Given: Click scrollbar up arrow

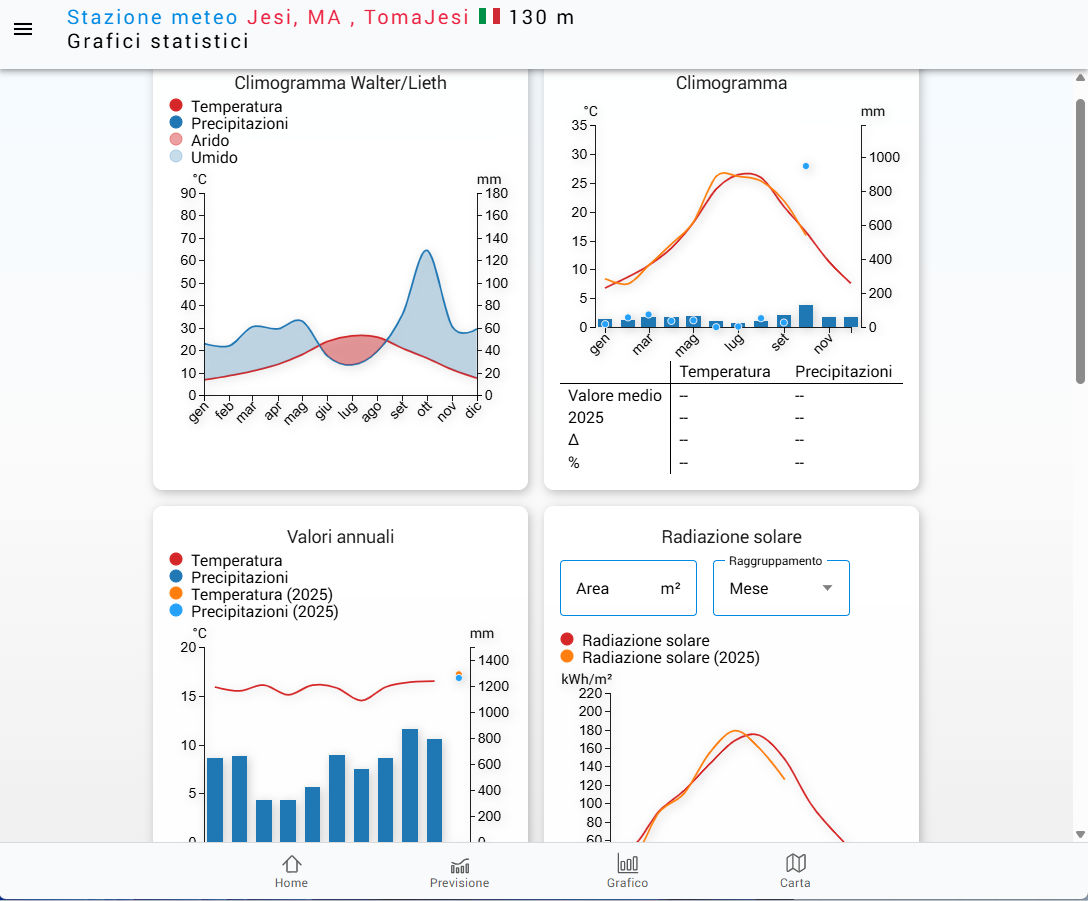Looking at the screenshot, I should point(1079,78).
